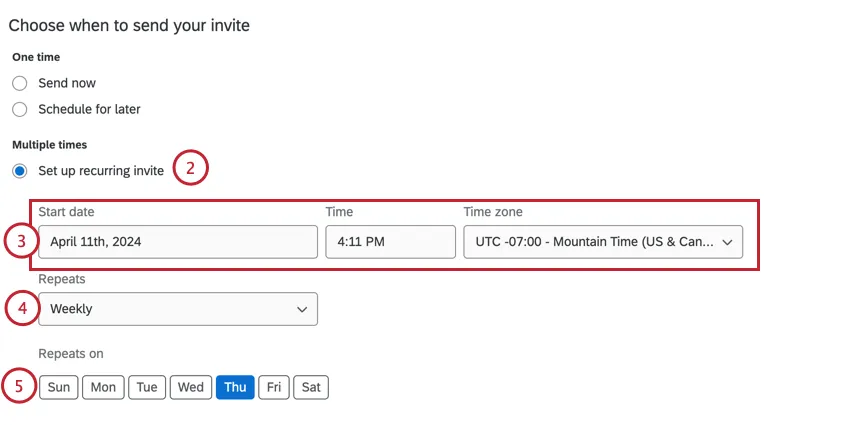Screen dimensions: 850x425
Task: Toggle the Tue day button
Action: (147, 387)
